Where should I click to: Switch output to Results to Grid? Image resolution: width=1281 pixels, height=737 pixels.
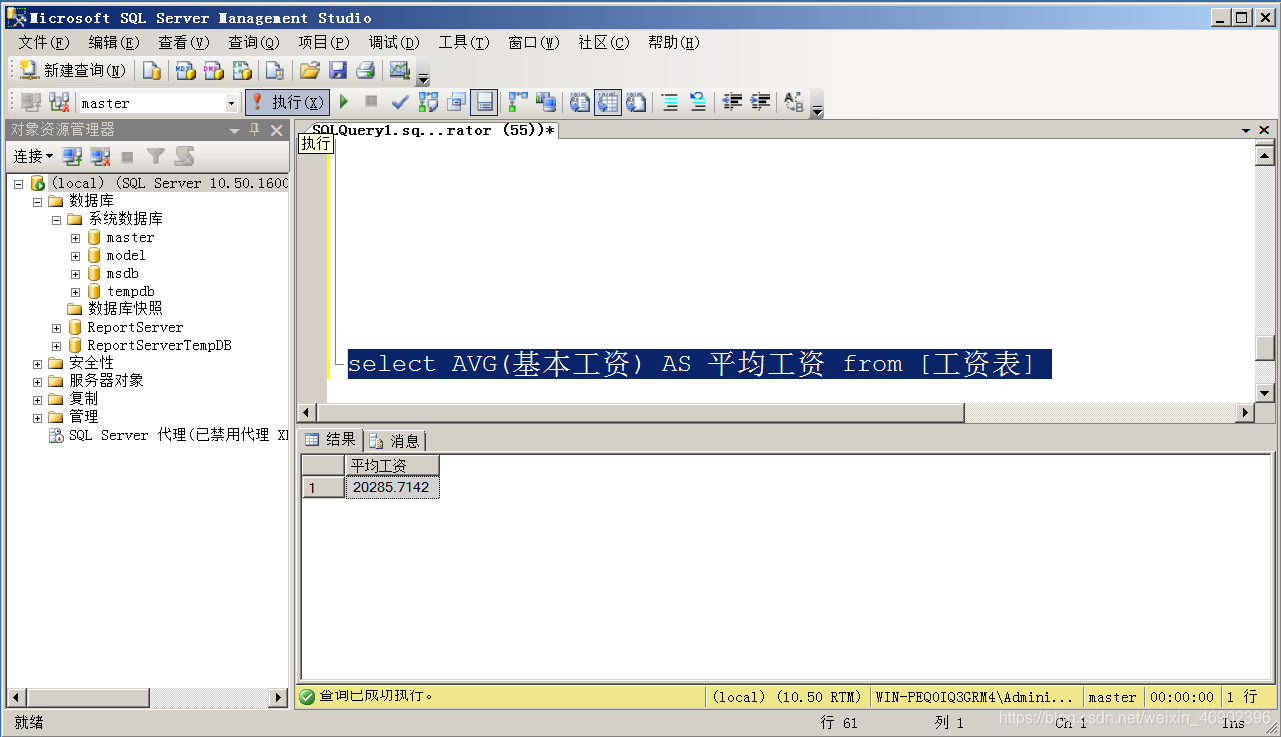(608, 102)
